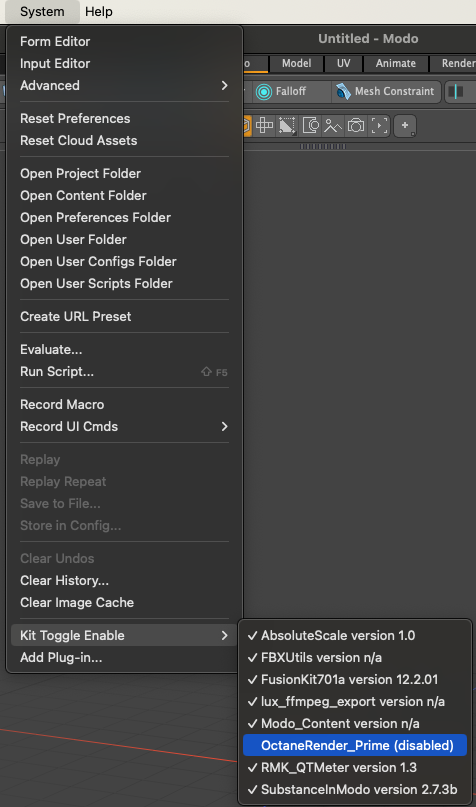Select the mountain image viewport icon

[x=333, y=126]
